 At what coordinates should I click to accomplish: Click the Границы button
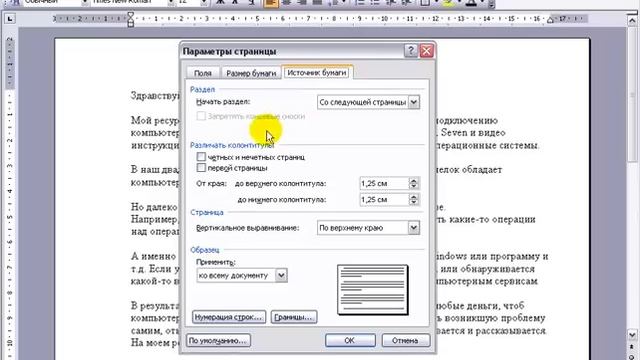click(294, 317)
